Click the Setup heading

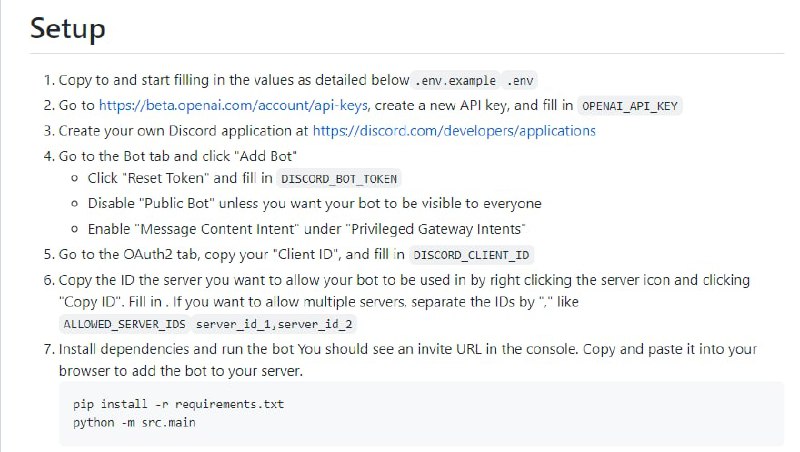point(67,29)
